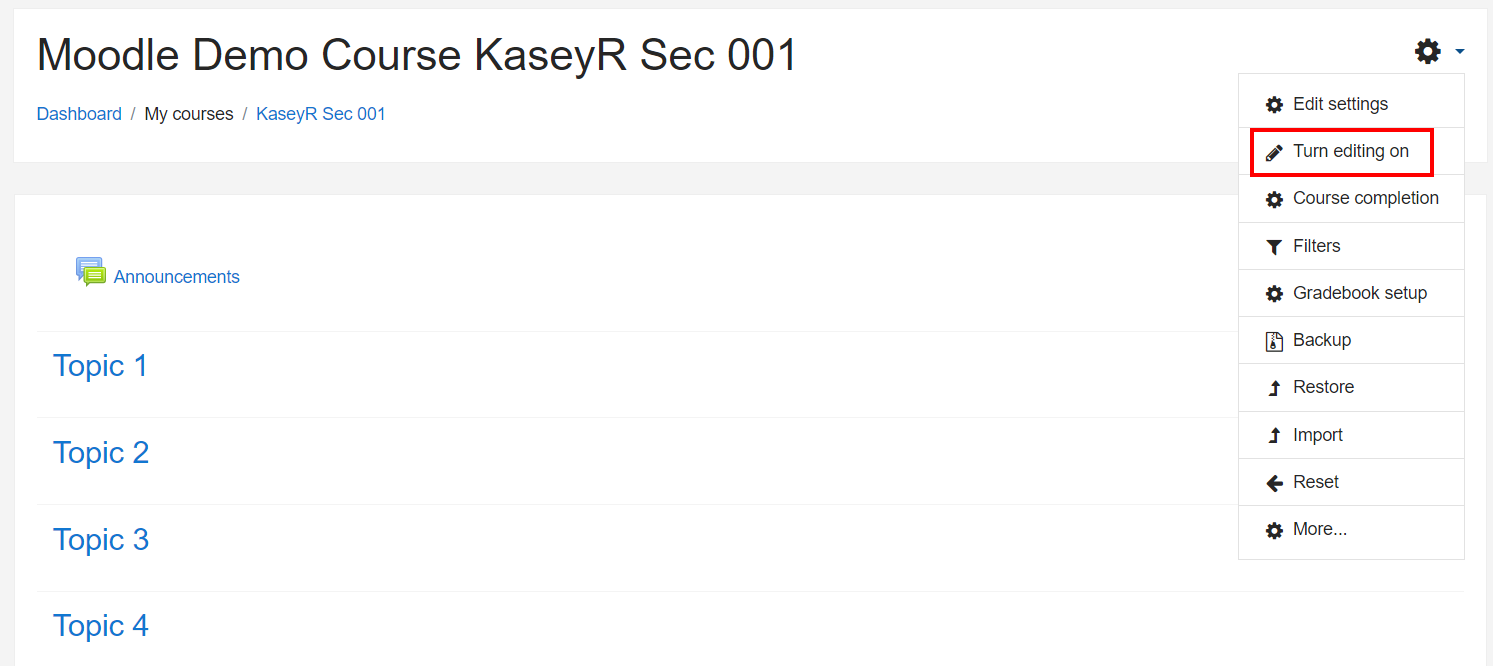Choose Import from the actions menu
This screenshot has width=1493, height=666.
pos(1317,435)
